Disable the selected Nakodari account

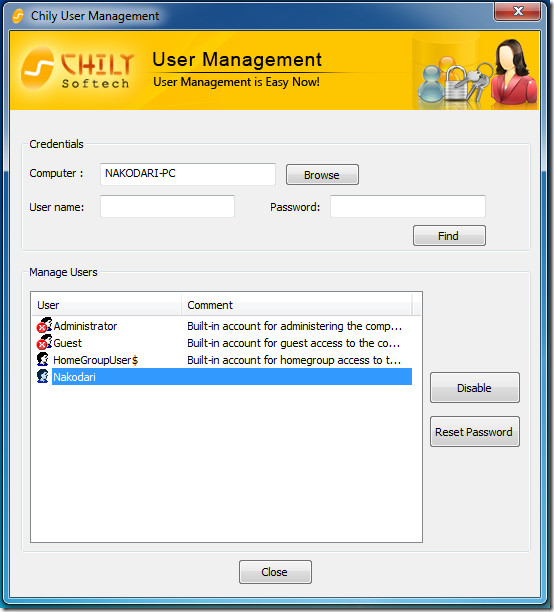pyautogui.click(x=474, y=388)
